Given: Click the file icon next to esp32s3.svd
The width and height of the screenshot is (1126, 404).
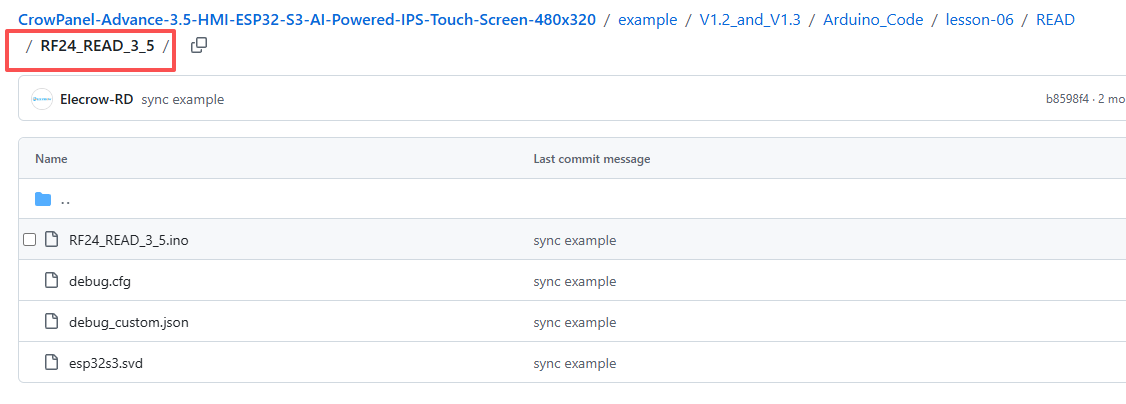Looking at the screenshot, I should 51,362.
